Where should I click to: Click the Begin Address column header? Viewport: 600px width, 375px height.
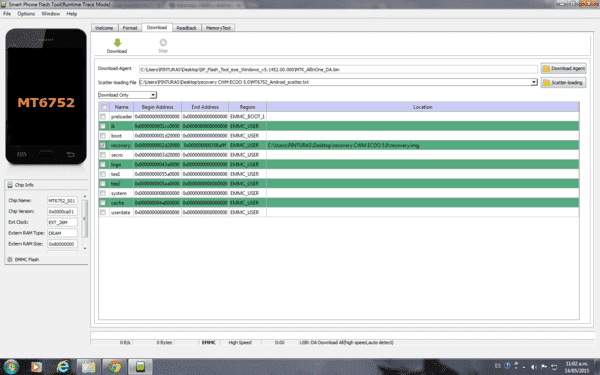click(x=157, y=107)
